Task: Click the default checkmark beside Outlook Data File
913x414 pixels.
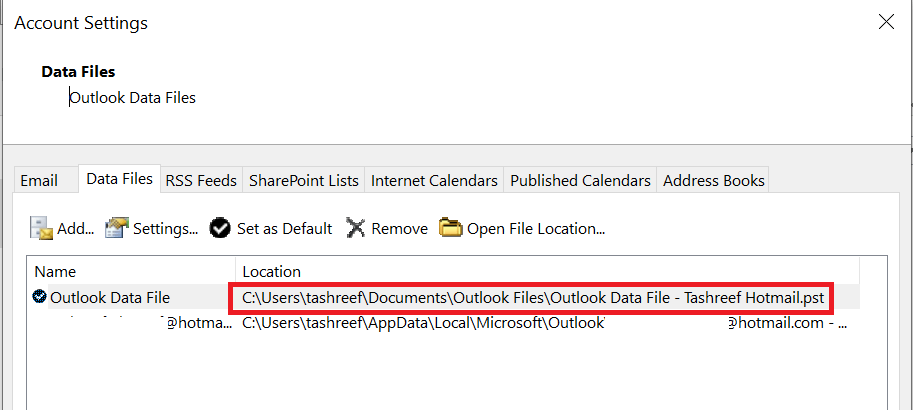Action: click(x=39, y=296)
